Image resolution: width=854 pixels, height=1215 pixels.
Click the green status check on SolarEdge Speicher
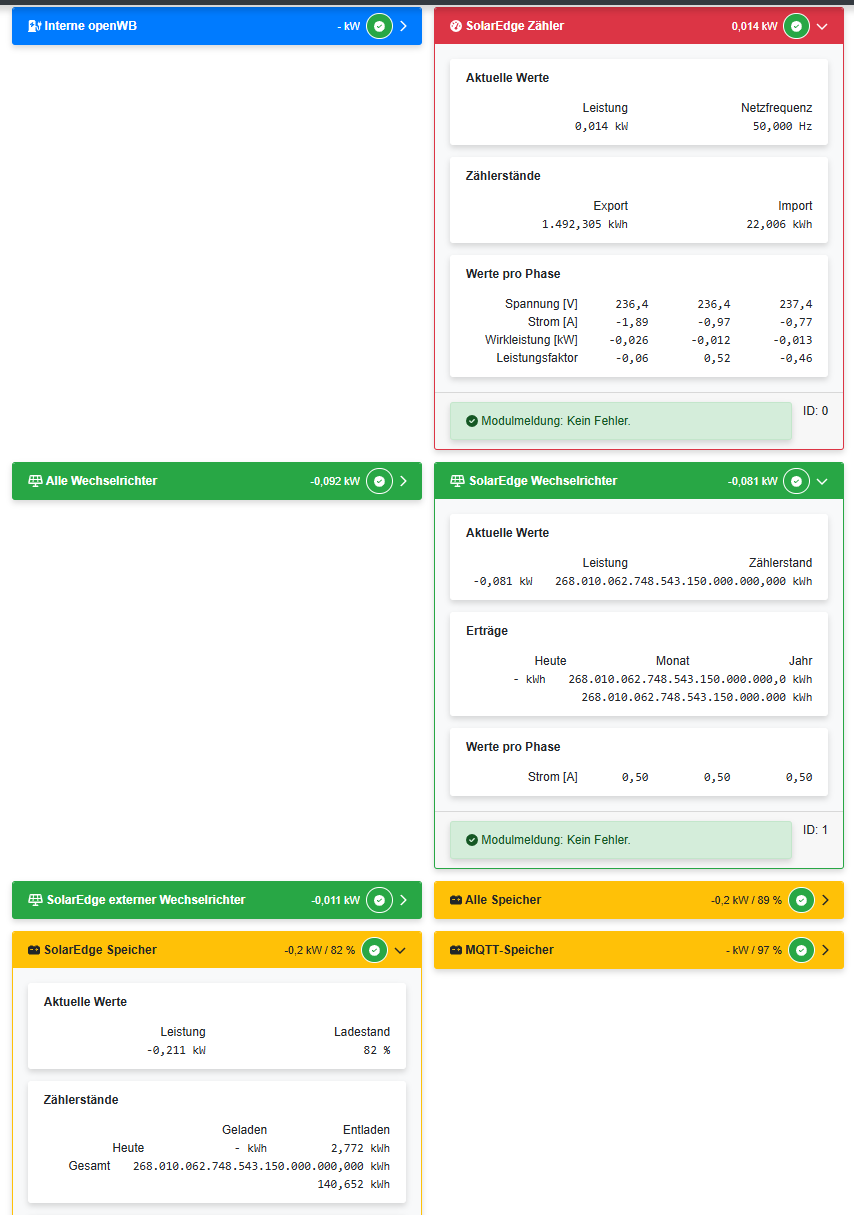374,950
